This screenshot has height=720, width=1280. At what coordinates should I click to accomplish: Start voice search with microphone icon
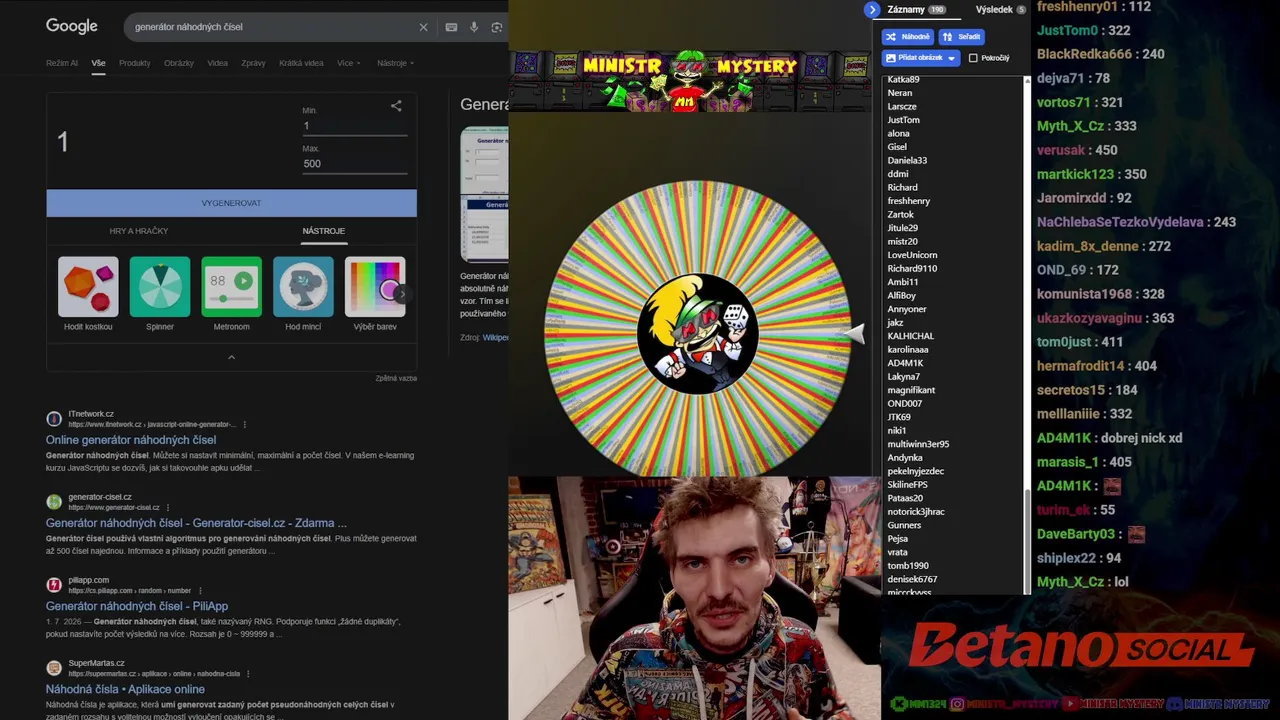pyautogui.click(x=474, y=27)
